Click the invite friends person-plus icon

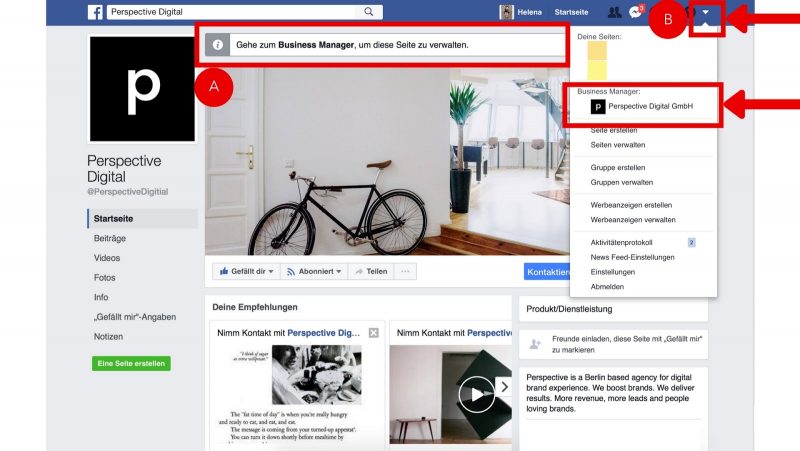[535, 344]
